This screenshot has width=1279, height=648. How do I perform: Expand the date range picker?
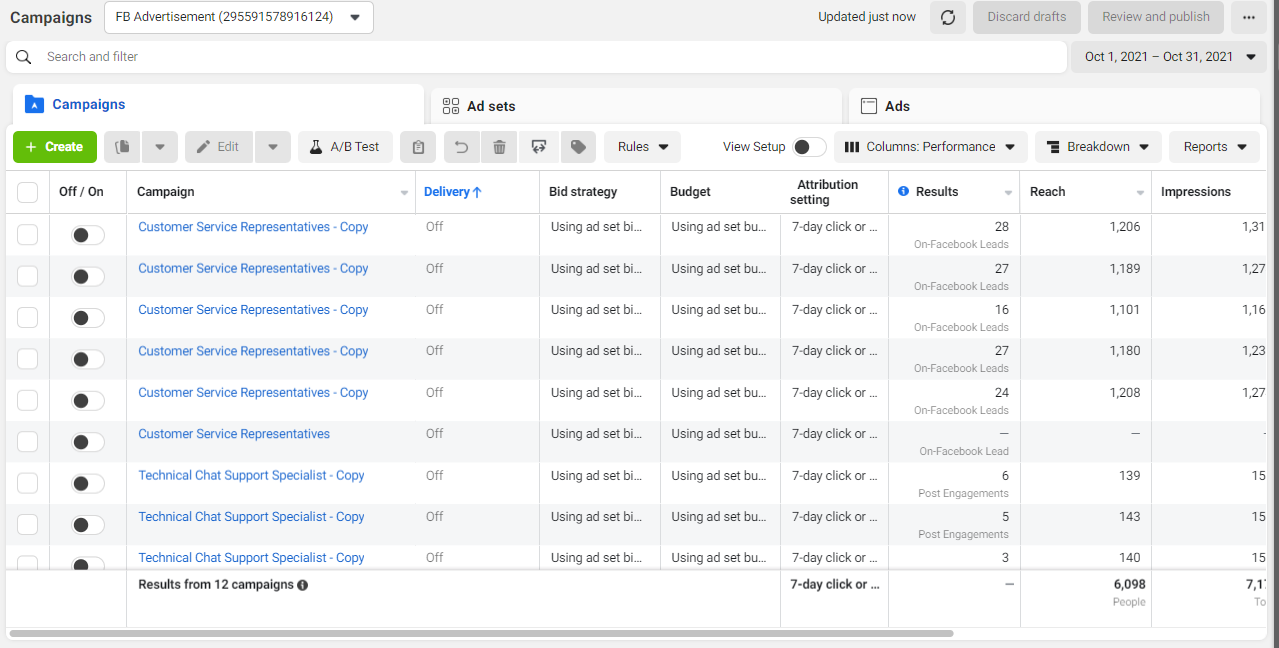1169,57
